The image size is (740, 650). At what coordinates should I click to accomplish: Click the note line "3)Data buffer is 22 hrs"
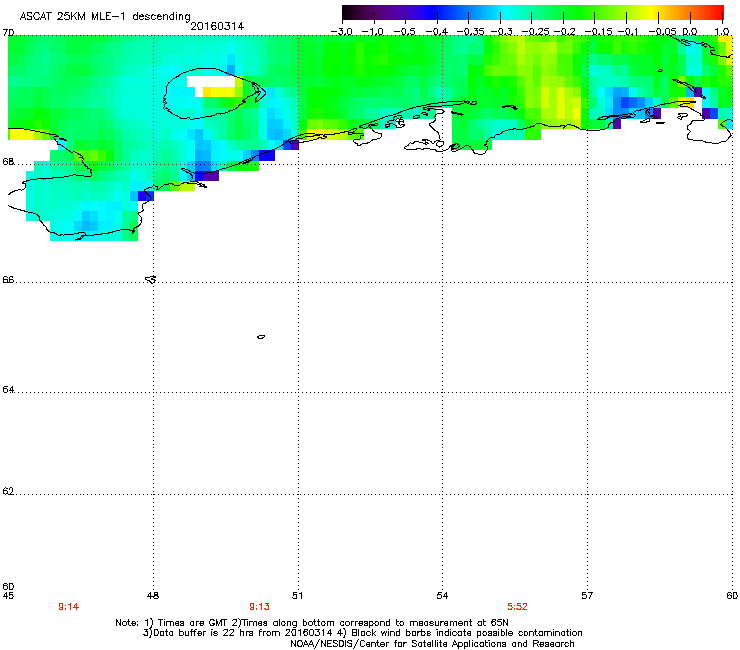362,633
